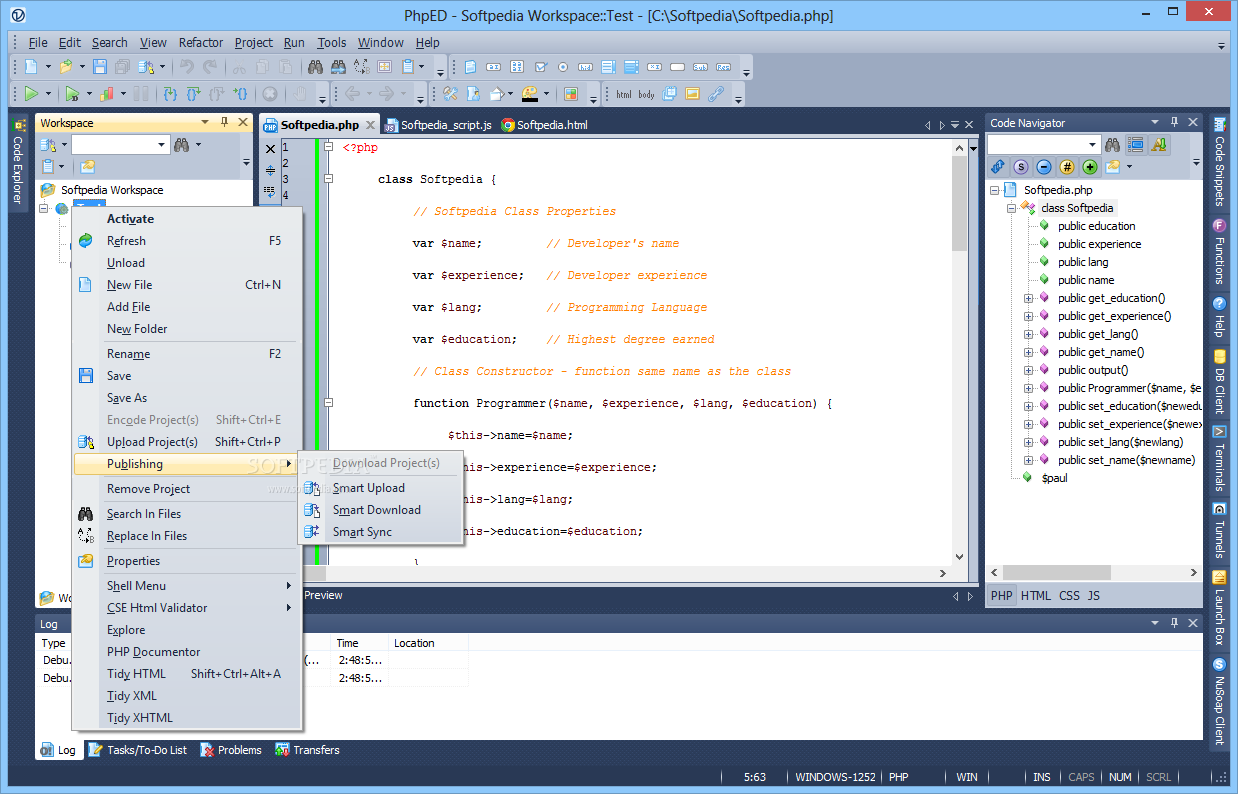Toggle the blue link sync icon in Code Navigator

pyautogui.click(x=998, y=167)
